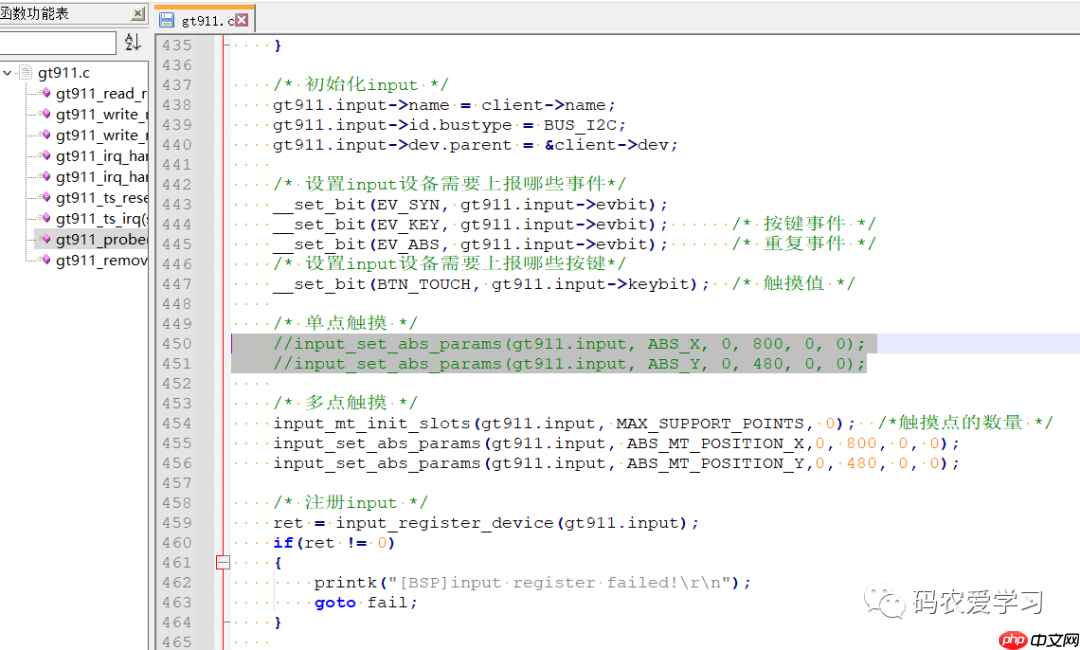Click the 初始化input comment on line 437
The width and height of the screenshot is (1080, 650).
pos(361,85)
